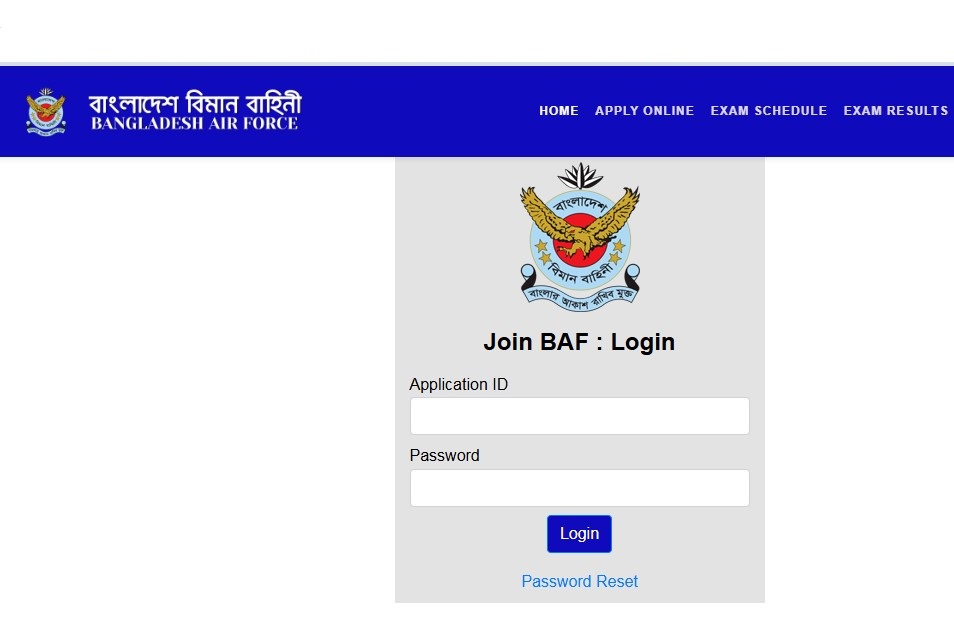This screenshot has width=954, height=632.
Task: Submit with the blue Login button
Action: (579, 534)
